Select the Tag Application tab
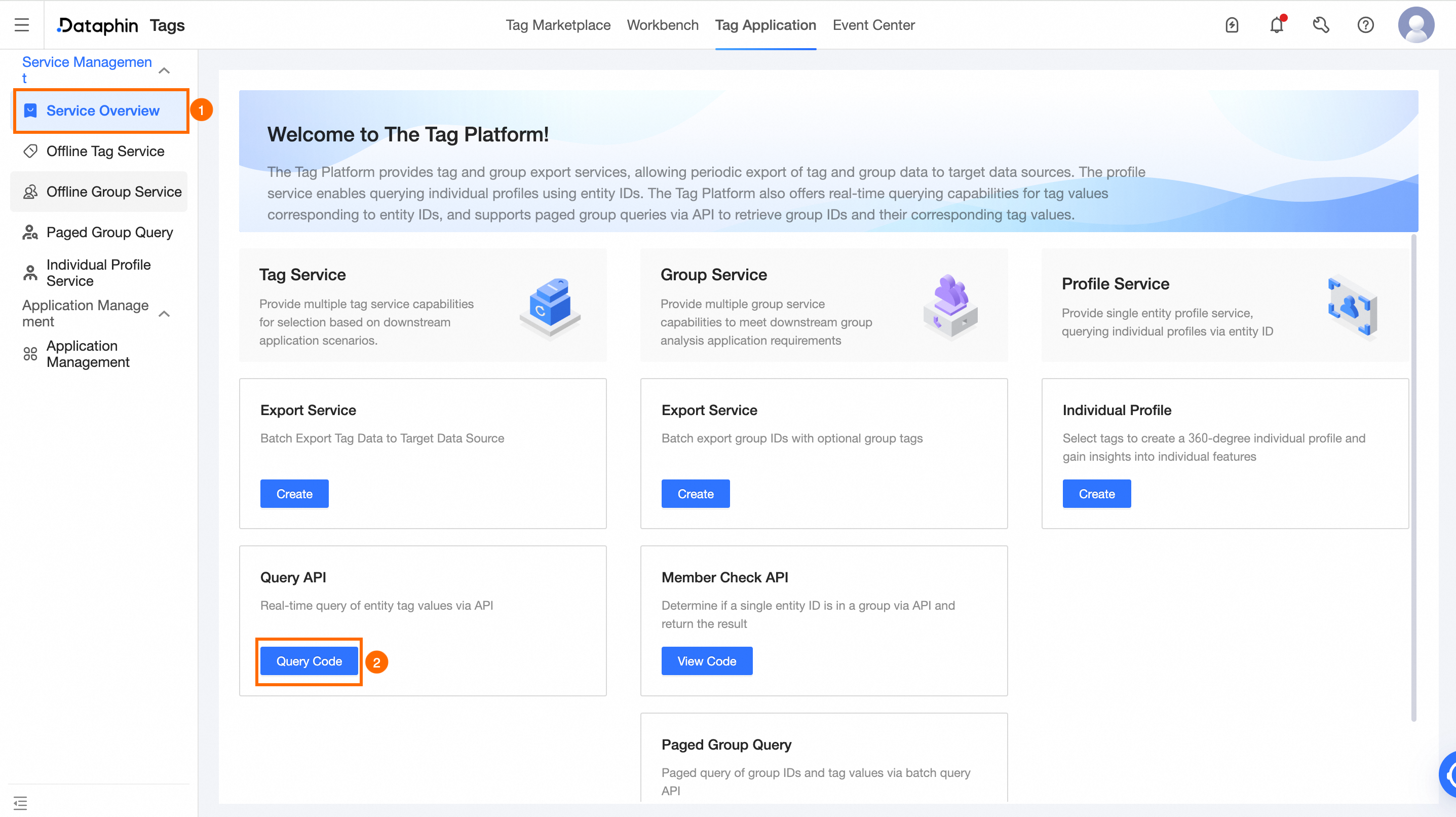This screenshot has width=1456, height=817. pos(765,25)
